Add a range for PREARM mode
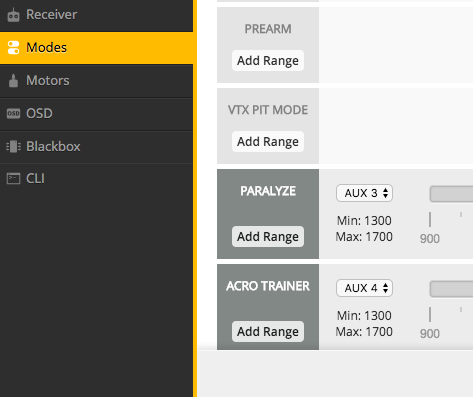Viewport: 473px width, 397px height. click(x=268, y=61)
